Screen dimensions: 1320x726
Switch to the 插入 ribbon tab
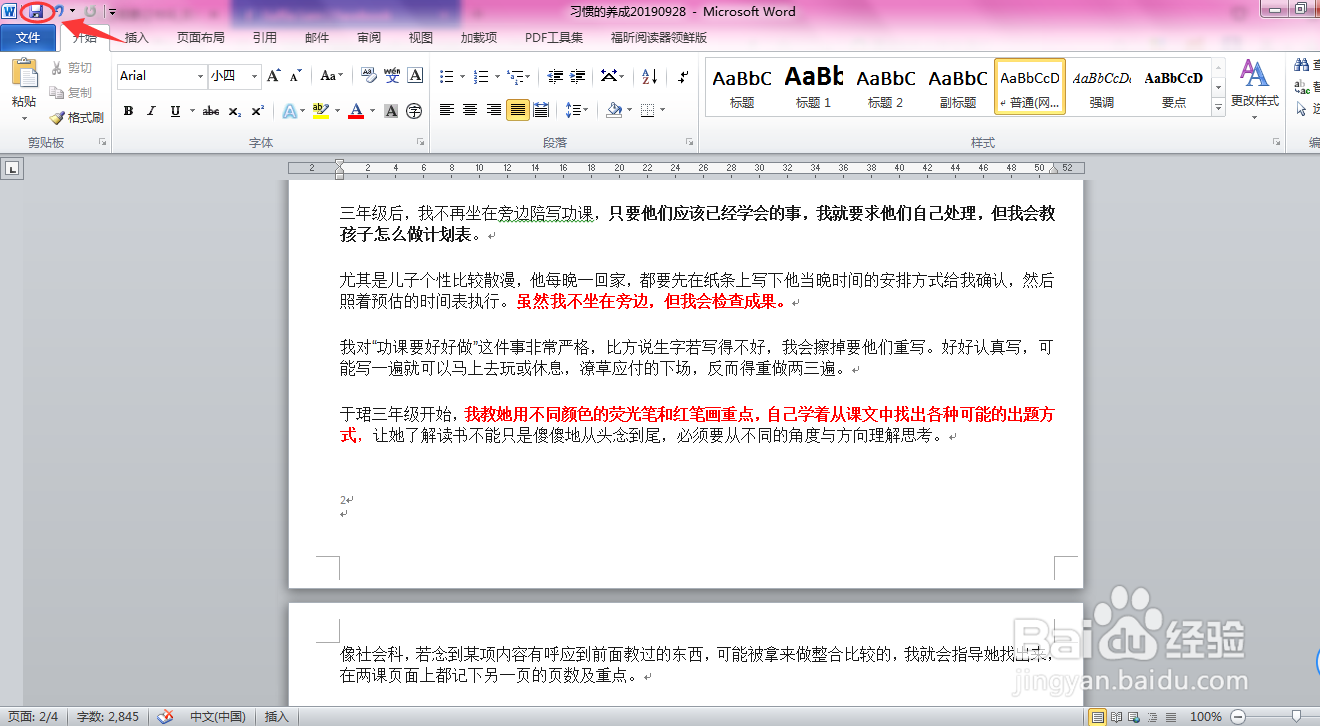coord(135,37)
